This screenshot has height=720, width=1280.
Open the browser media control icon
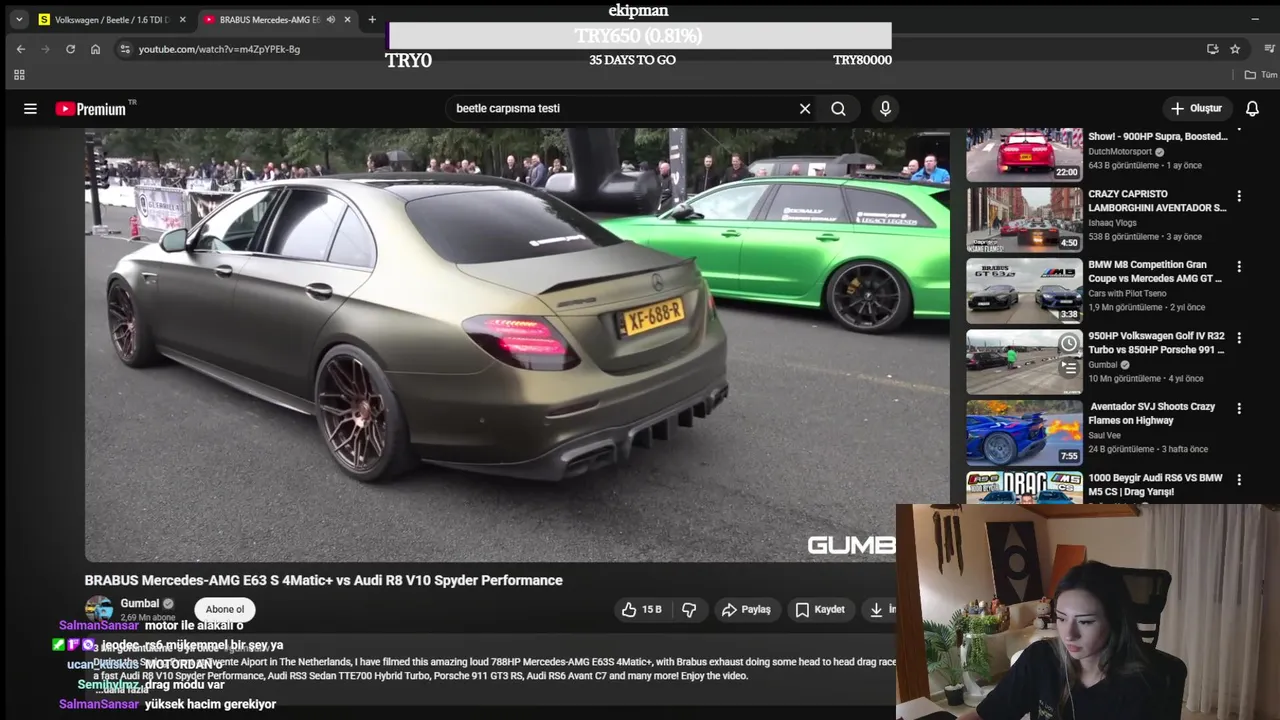(x=1270, y=49)
